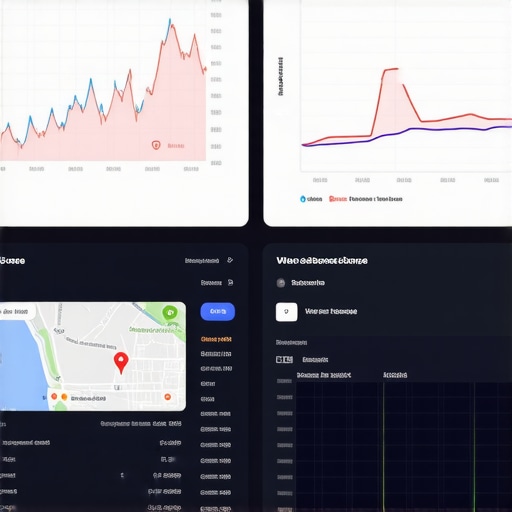This screenshot has width=512, height=512.
Task: Click the green circular marker on the map
Action: [170, 313]
